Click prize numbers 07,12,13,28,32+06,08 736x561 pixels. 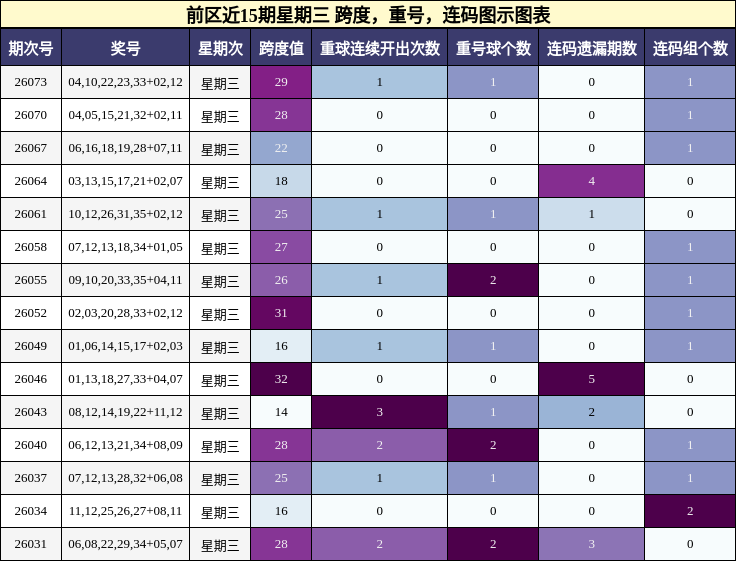point(125,478)
